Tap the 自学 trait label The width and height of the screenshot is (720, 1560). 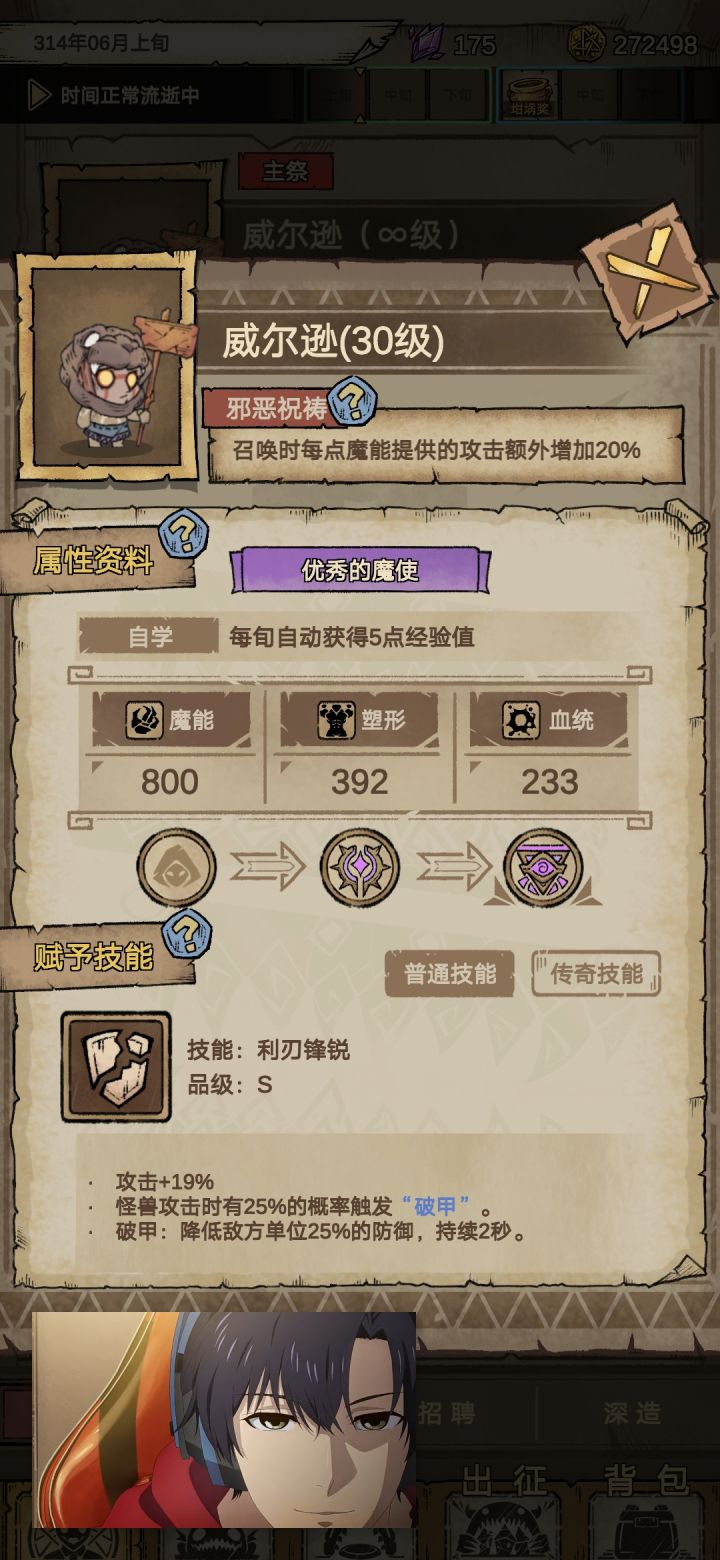tap(149, 637)
